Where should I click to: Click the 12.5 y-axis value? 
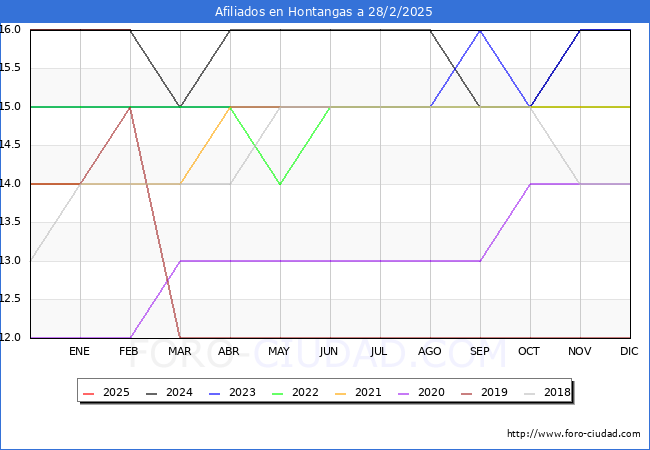[x=10, y=299]
